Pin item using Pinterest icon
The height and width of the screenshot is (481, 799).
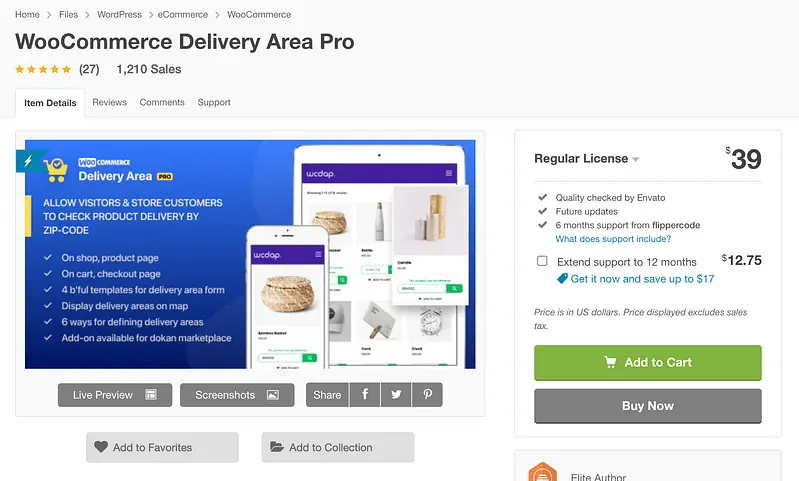point(427,394)
